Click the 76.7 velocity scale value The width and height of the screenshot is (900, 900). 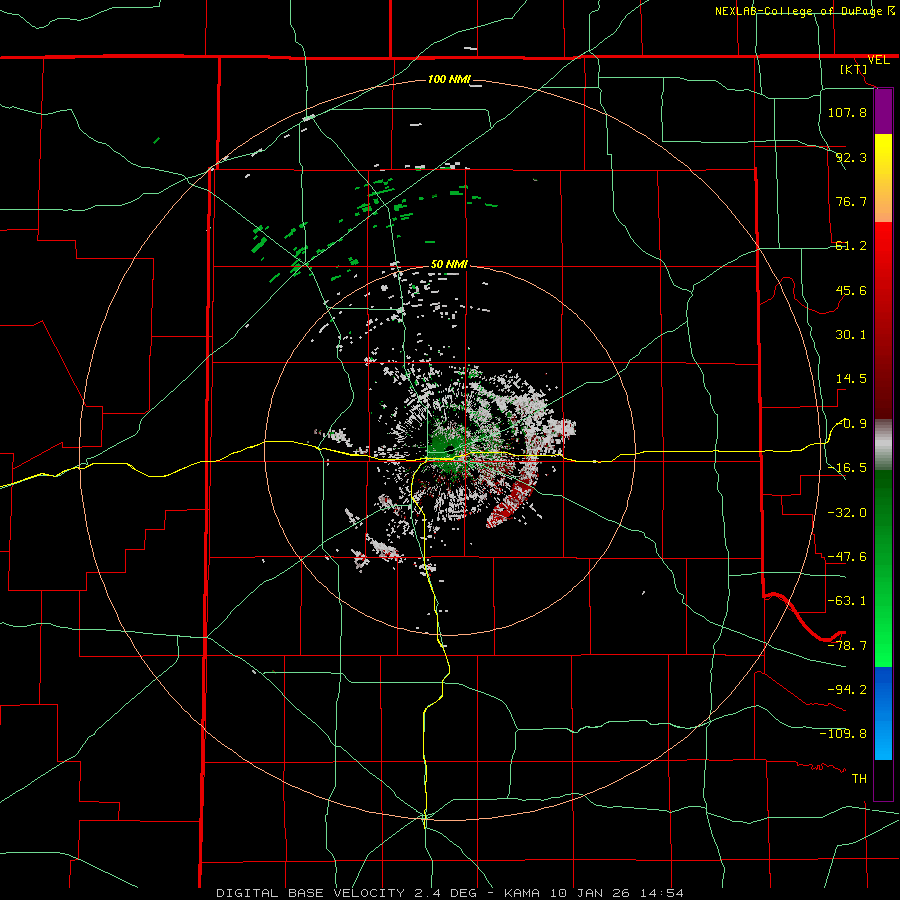pyautogui.click(x=851, y=201)
